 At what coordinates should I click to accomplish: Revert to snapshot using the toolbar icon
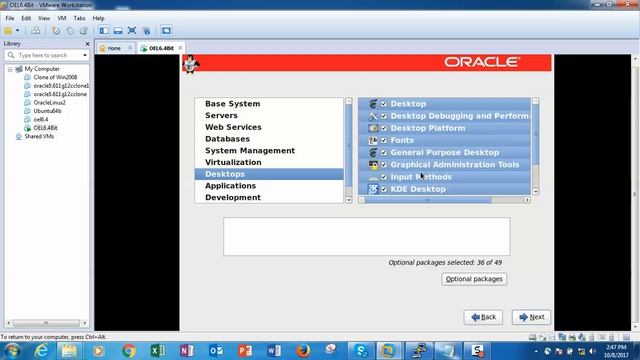(70, 31)
